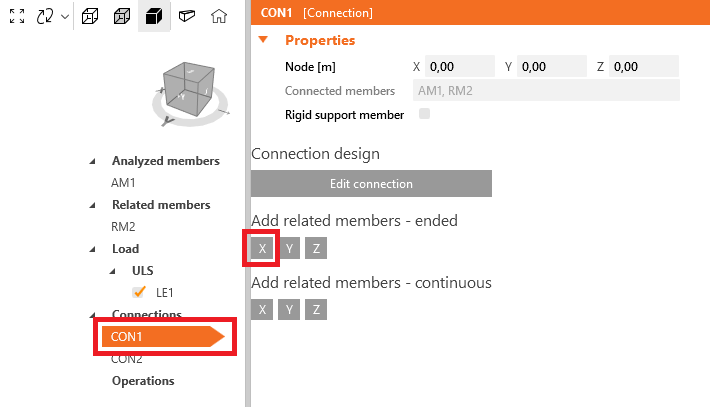Switch to transparent cube view
The image size is (710, 407).
coord(121,16)
